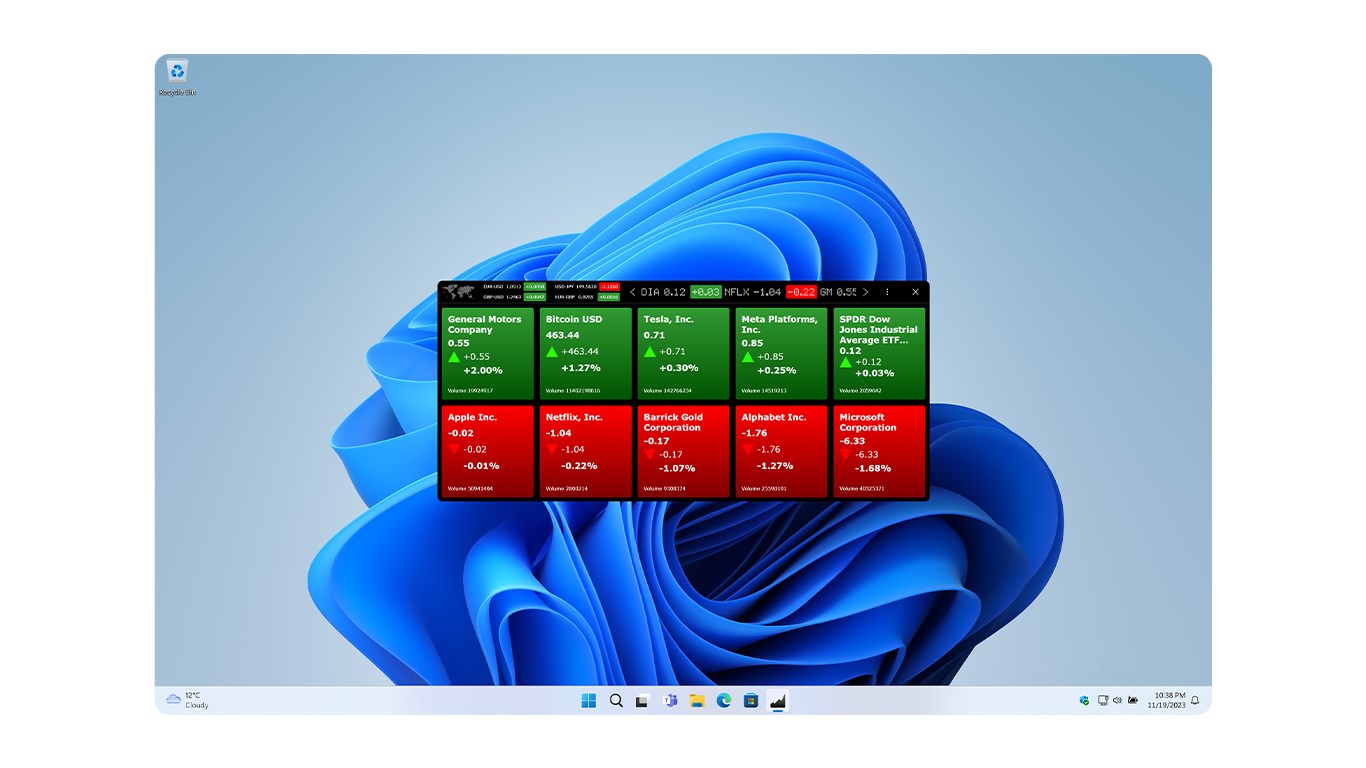Open notifications bell in system tray
The width and height of the screenshot is (1366, 768).
1195,700
